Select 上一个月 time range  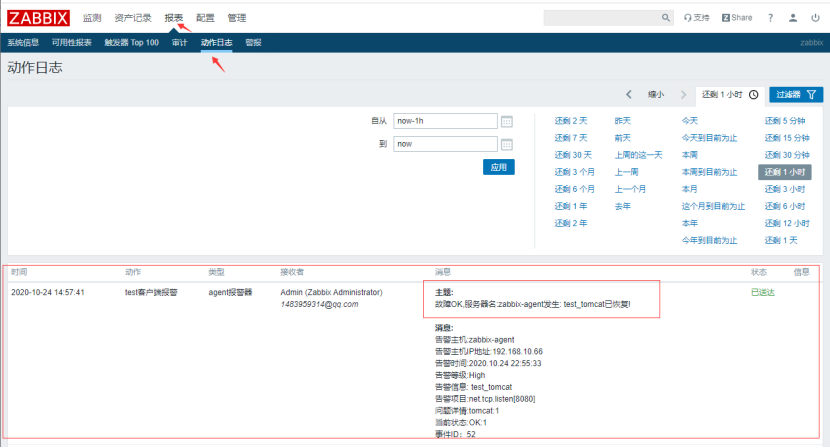point(630,189)
